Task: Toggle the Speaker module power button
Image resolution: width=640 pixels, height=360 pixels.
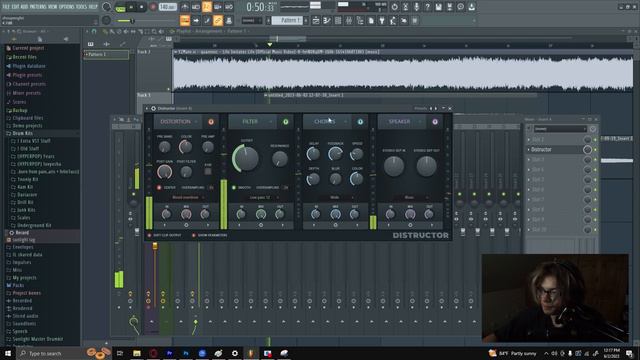Action: point(435,122)
